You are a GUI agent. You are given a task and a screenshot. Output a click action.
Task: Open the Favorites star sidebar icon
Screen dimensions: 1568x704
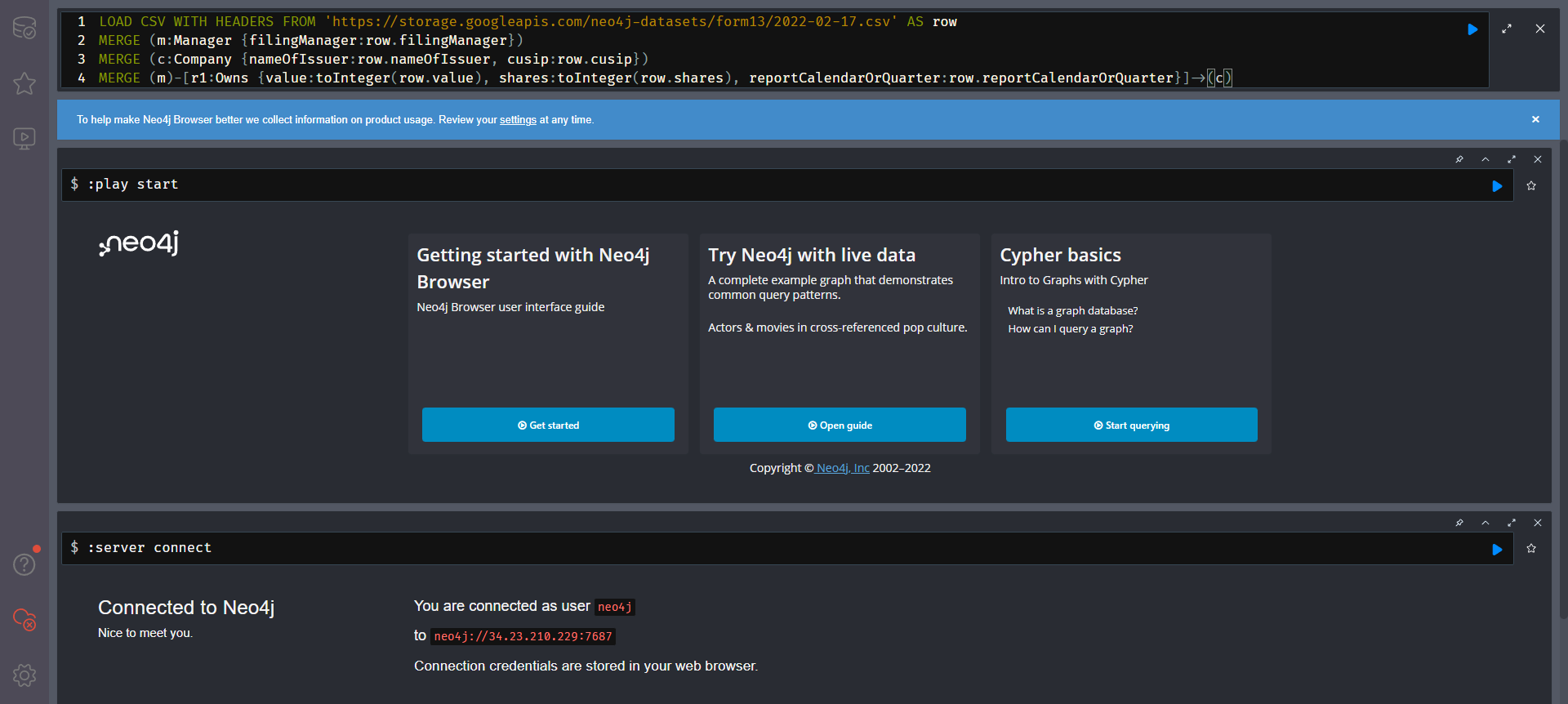[x=24, y=83]
